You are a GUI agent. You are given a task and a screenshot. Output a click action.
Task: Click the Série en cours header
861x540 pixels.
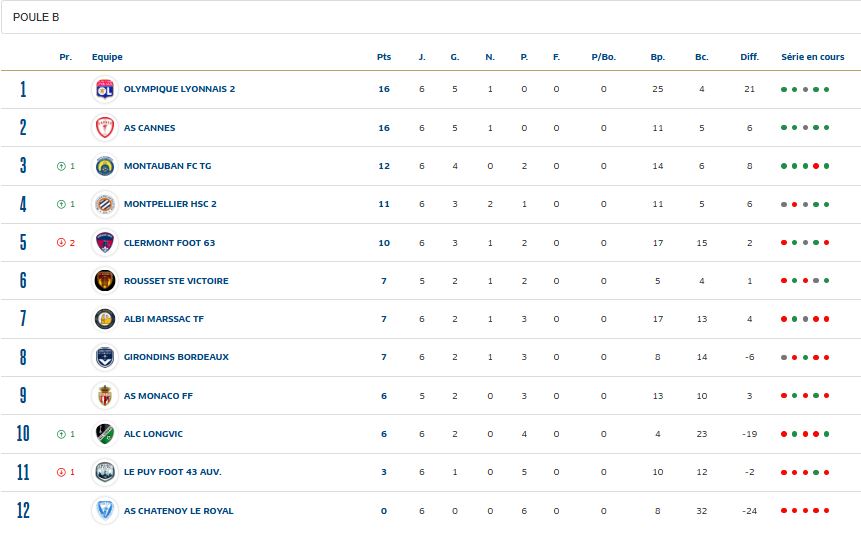[x=812, y=57]
